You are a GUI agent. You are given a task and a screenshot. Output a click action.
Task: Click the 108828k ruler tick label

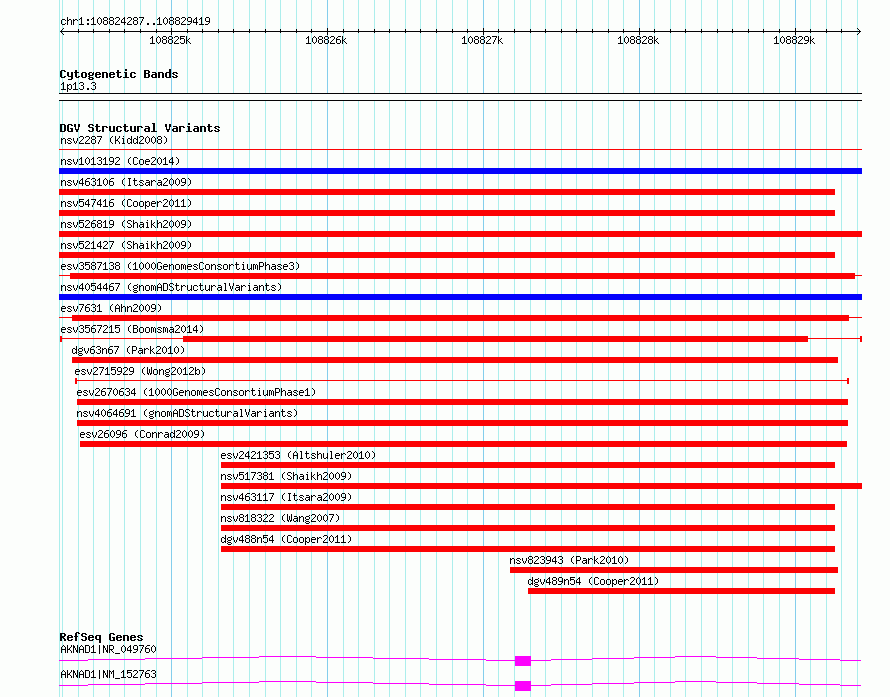pos(639,40)
